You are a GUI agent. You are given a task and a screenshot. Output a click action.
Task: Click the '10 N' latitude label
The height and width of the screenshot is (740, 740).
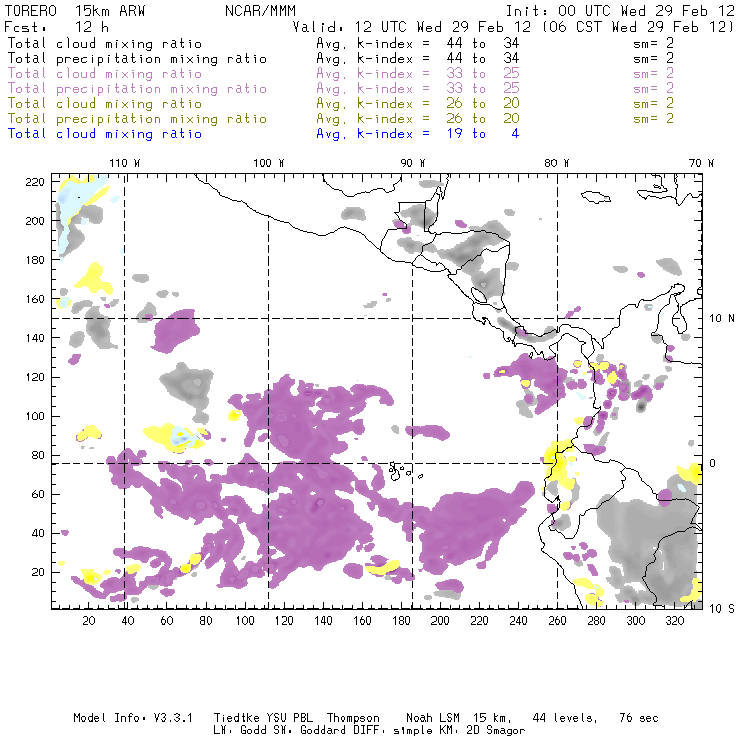[x=722, y=318]
